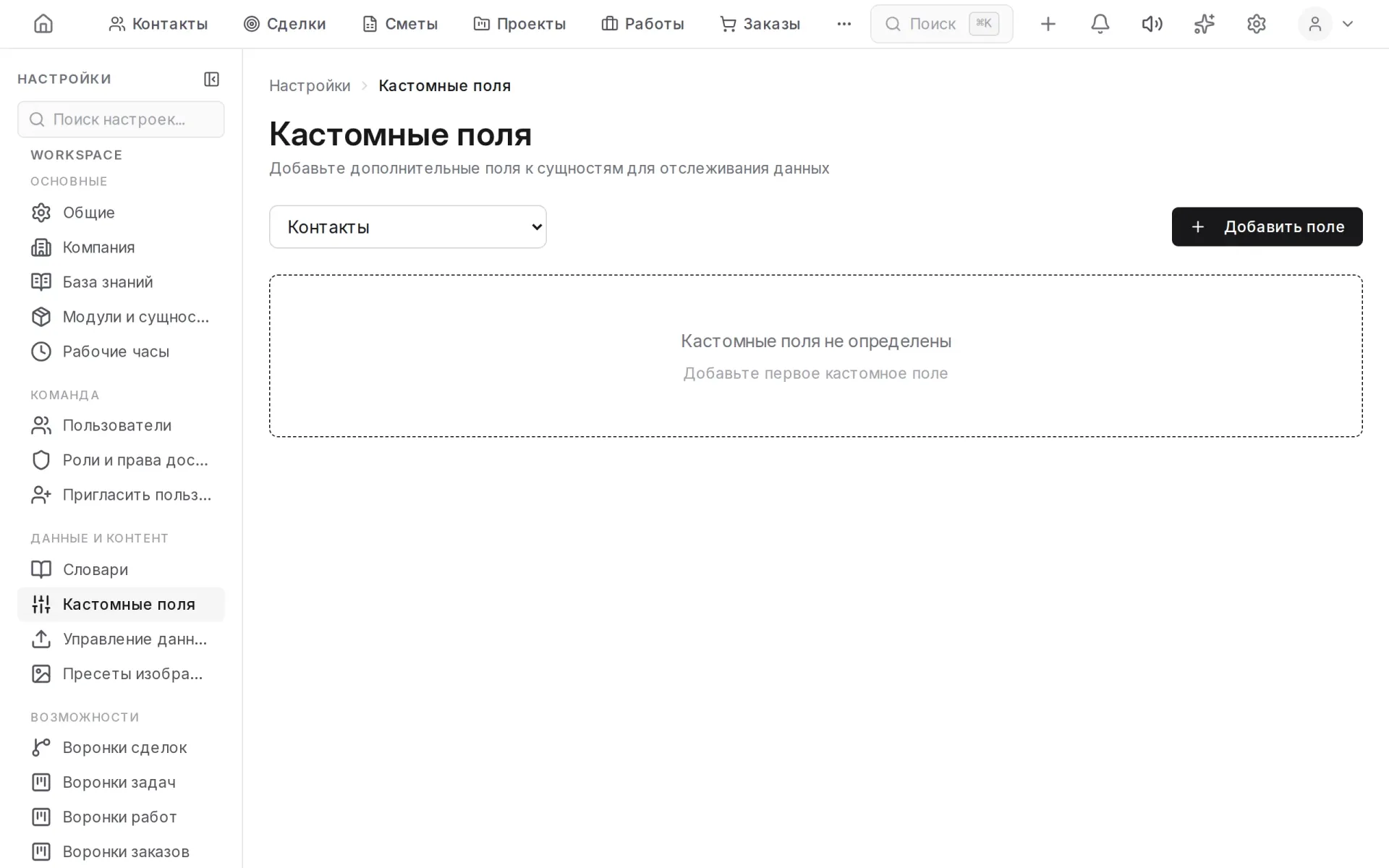Open the Контакты entity dropdown

pos(408,227)
